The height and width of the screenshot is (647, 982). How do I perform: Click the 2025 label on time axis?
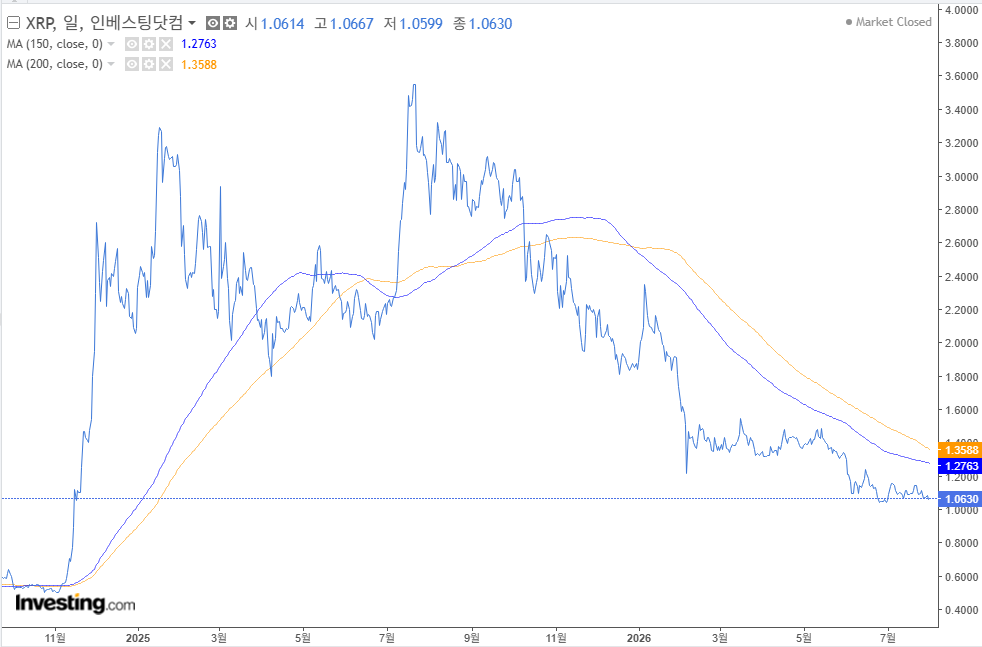pos(138,638)
